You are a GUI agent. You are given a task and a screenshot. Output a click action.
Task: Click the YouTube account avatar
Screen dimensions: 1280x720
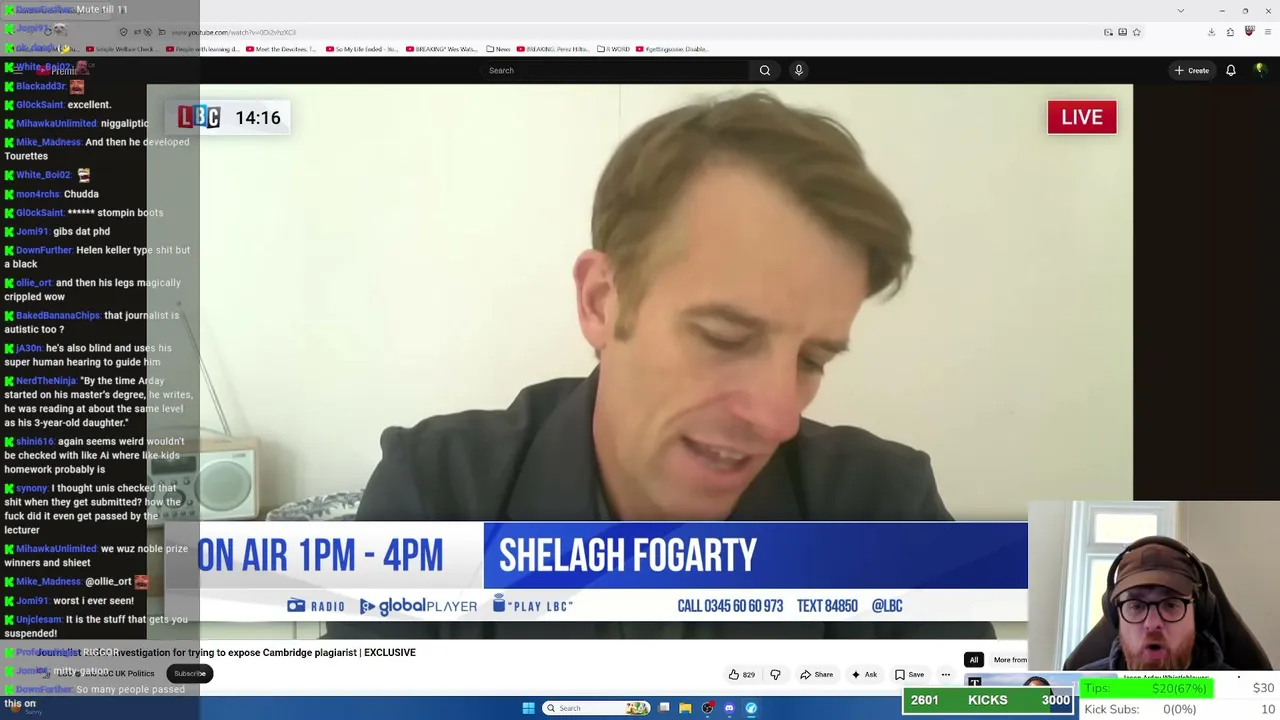1260,70
